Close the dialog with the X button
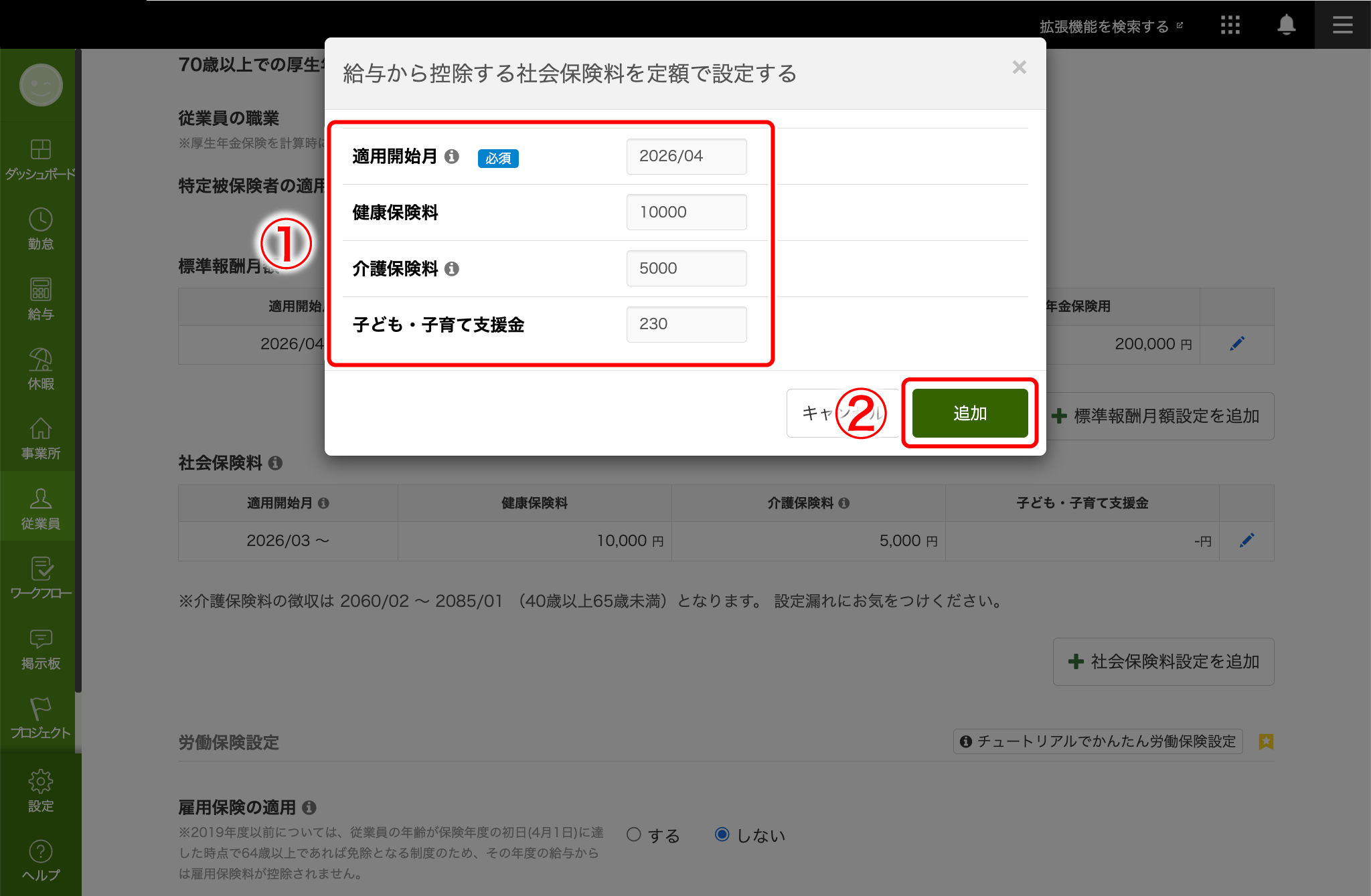This screenshot has height=896, width=1371. point(1019,68)
